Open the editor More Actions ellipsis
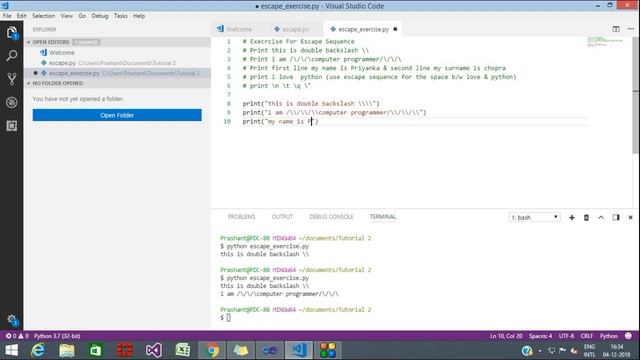This screenshot has width=640, height=360. pos(631,29)
